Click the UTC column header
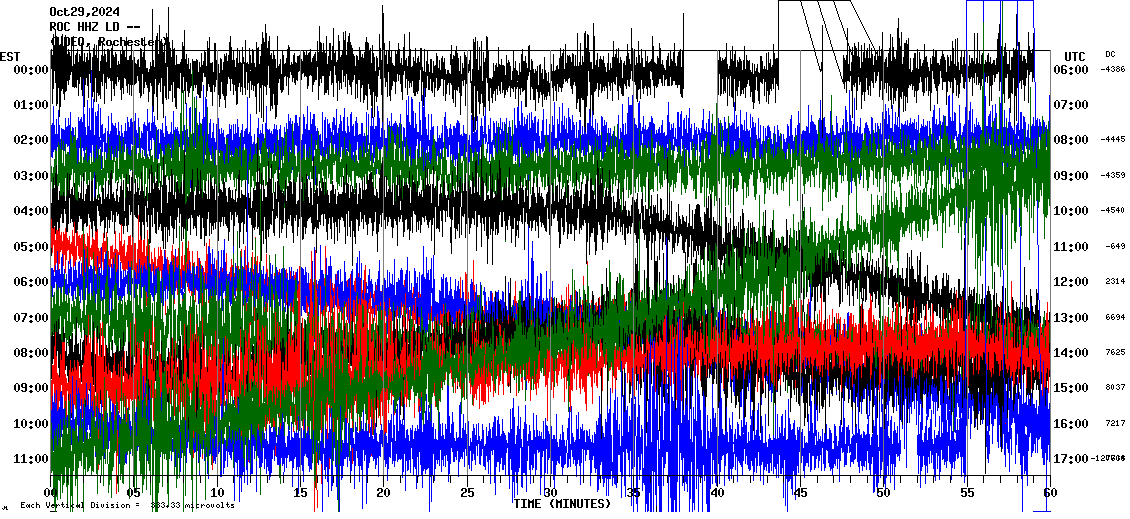Screen dimensions: 1130x519 pos(1075,56)
